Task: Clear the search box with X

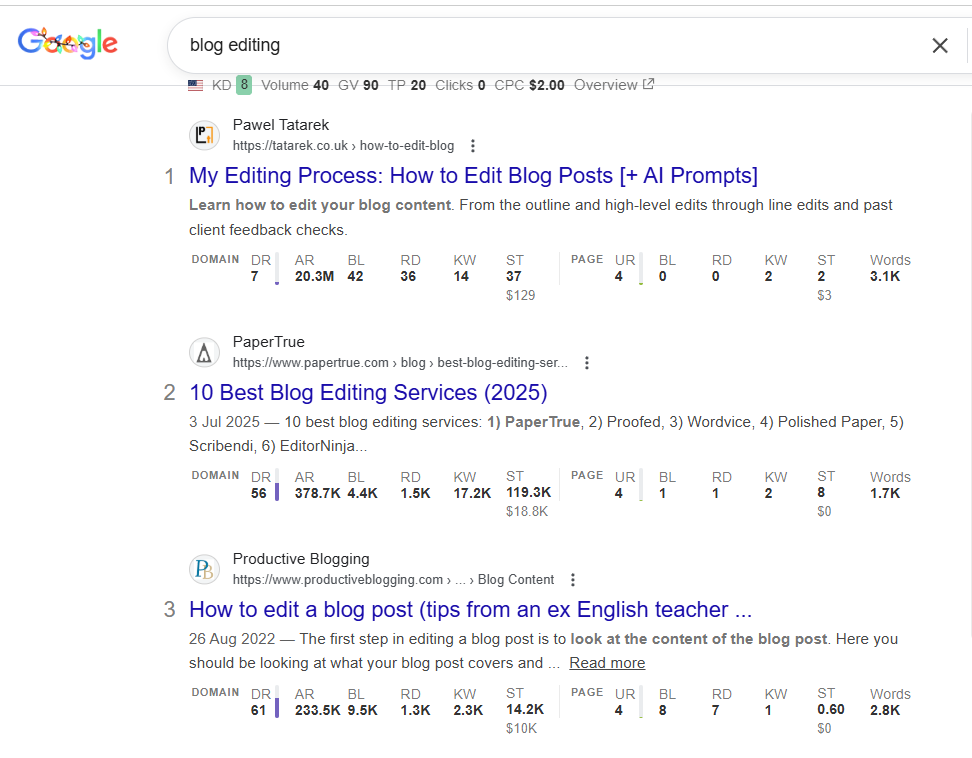Action: point(940,45)
